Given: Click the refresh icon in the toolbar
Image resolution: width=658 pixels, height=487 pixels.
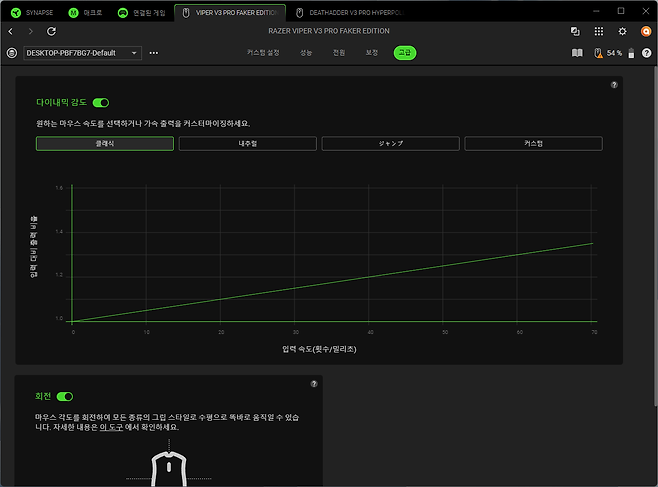Looking at the screenshot, I should tap(52, 32).
